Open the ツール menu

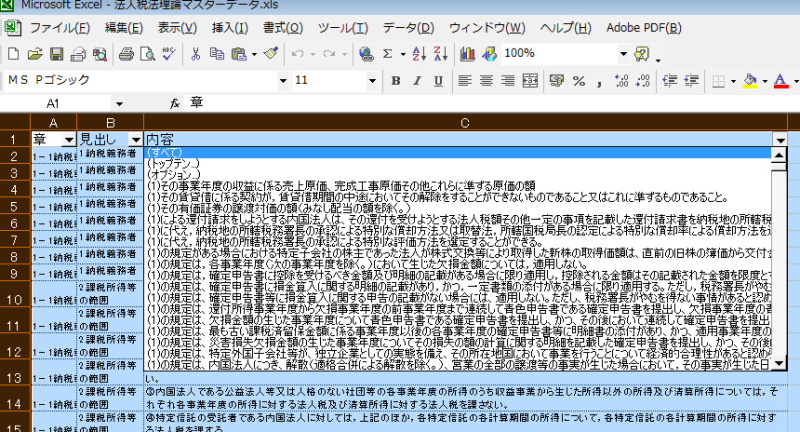343,28
